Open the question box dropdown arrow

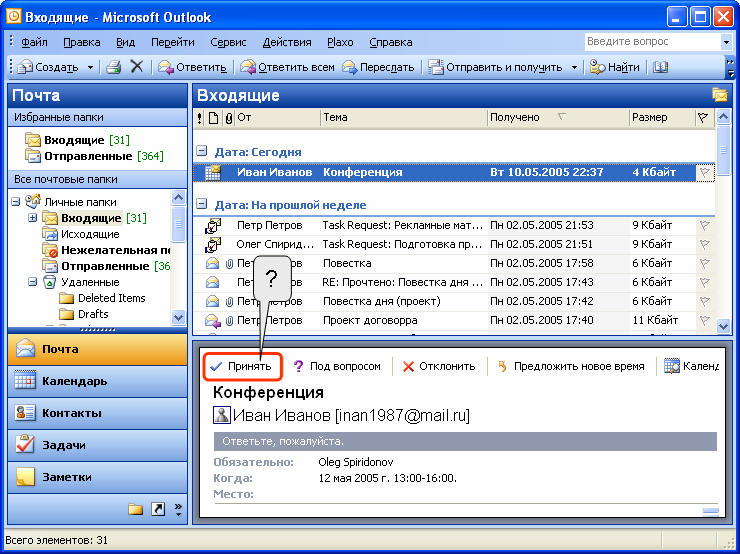[x=726, y=42]
